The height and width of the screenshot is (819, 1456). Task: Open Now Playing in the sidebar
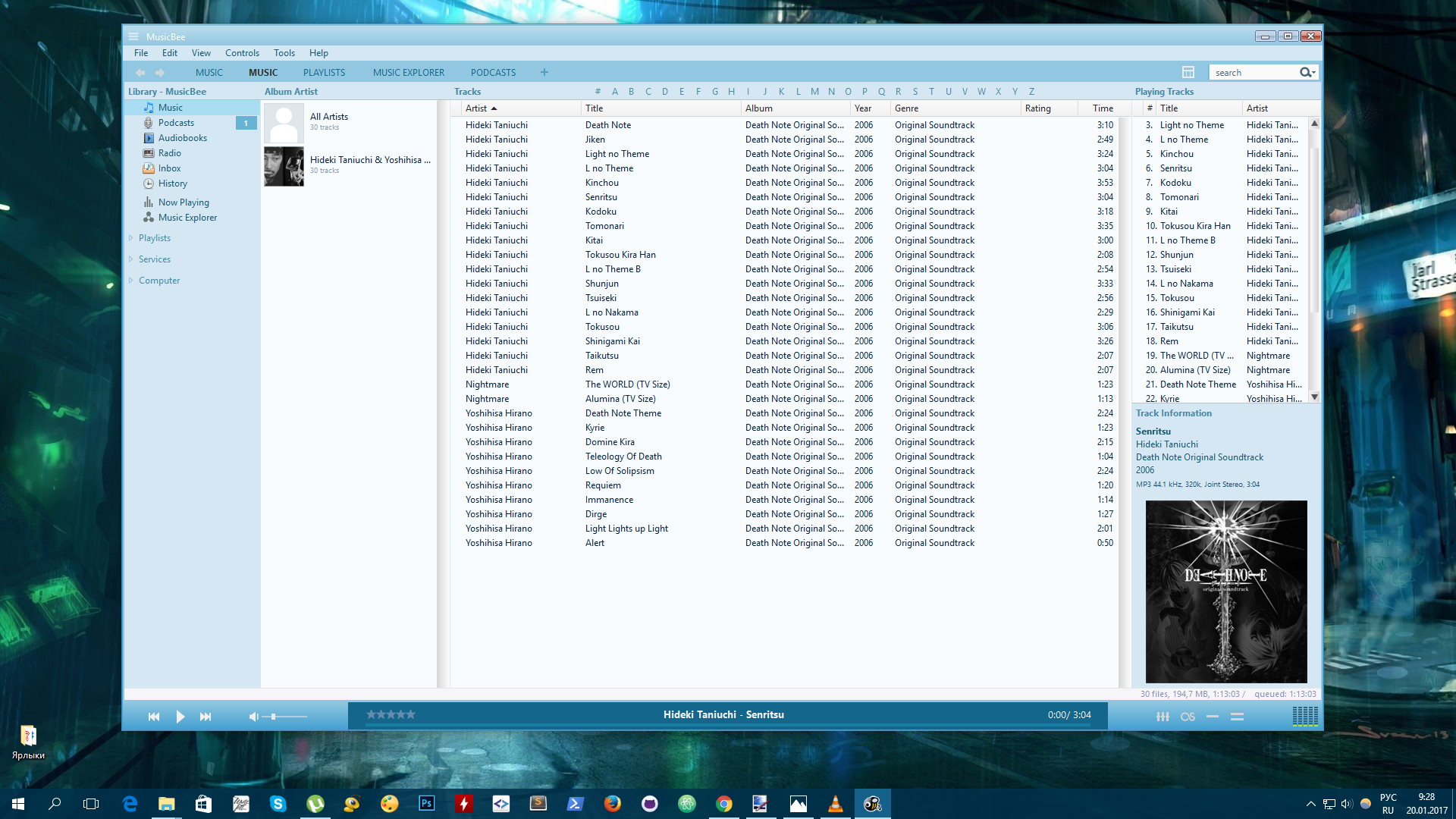[x=193, y=202]
